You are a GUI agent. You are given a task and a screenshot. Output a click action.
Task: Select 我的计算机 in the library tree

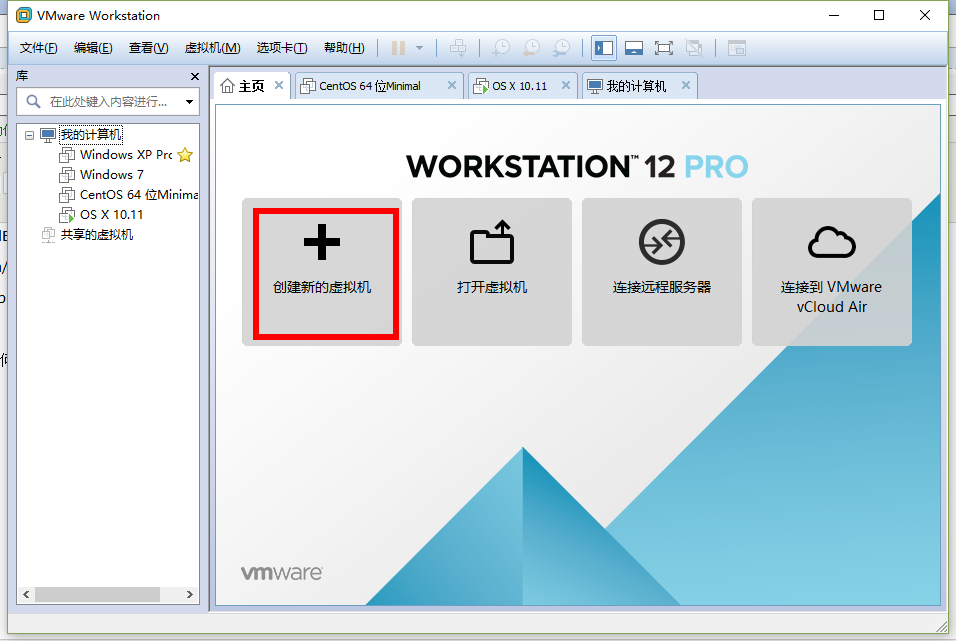pyautogui.click(x=91, y=134)
